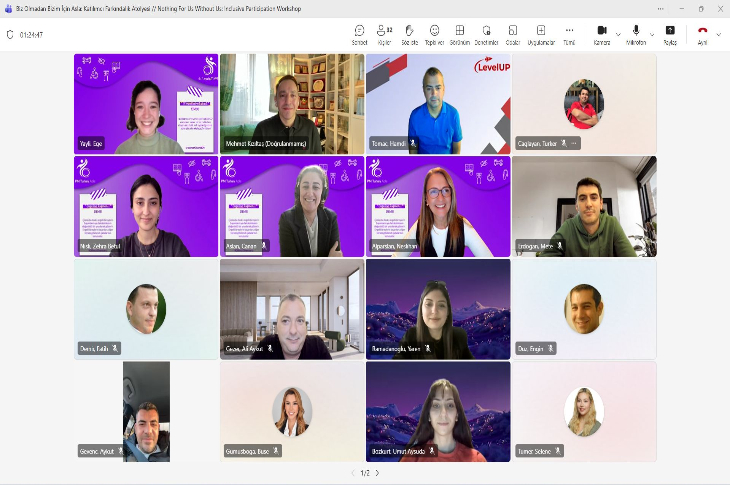Toggle the Kamera on or off

click(x=602, y=34)
